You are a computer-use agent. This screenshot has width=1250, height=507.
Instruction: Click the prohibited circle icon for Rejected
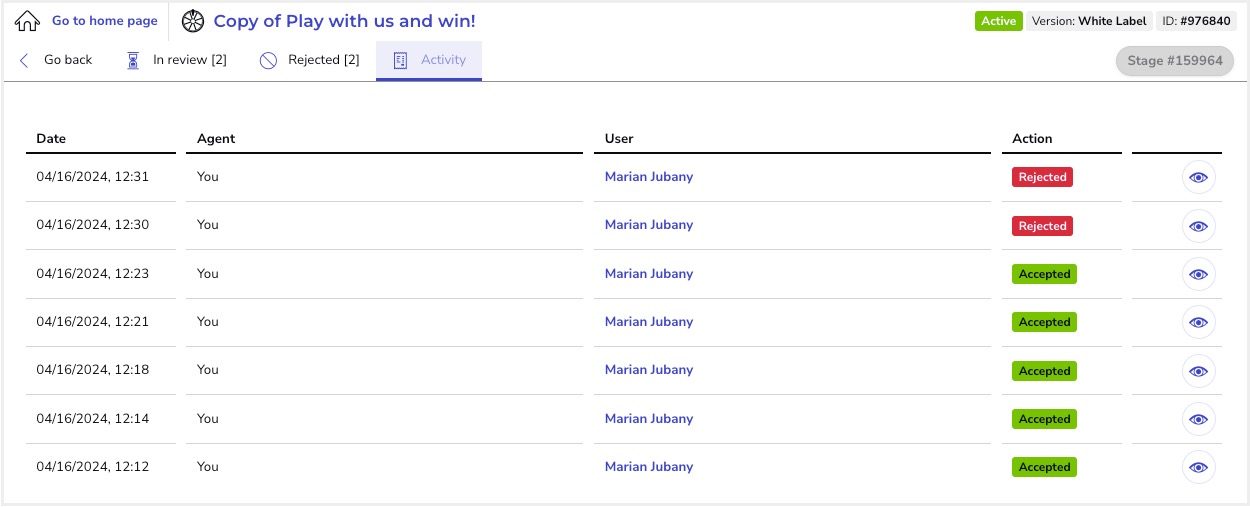(x=268, y=61)
